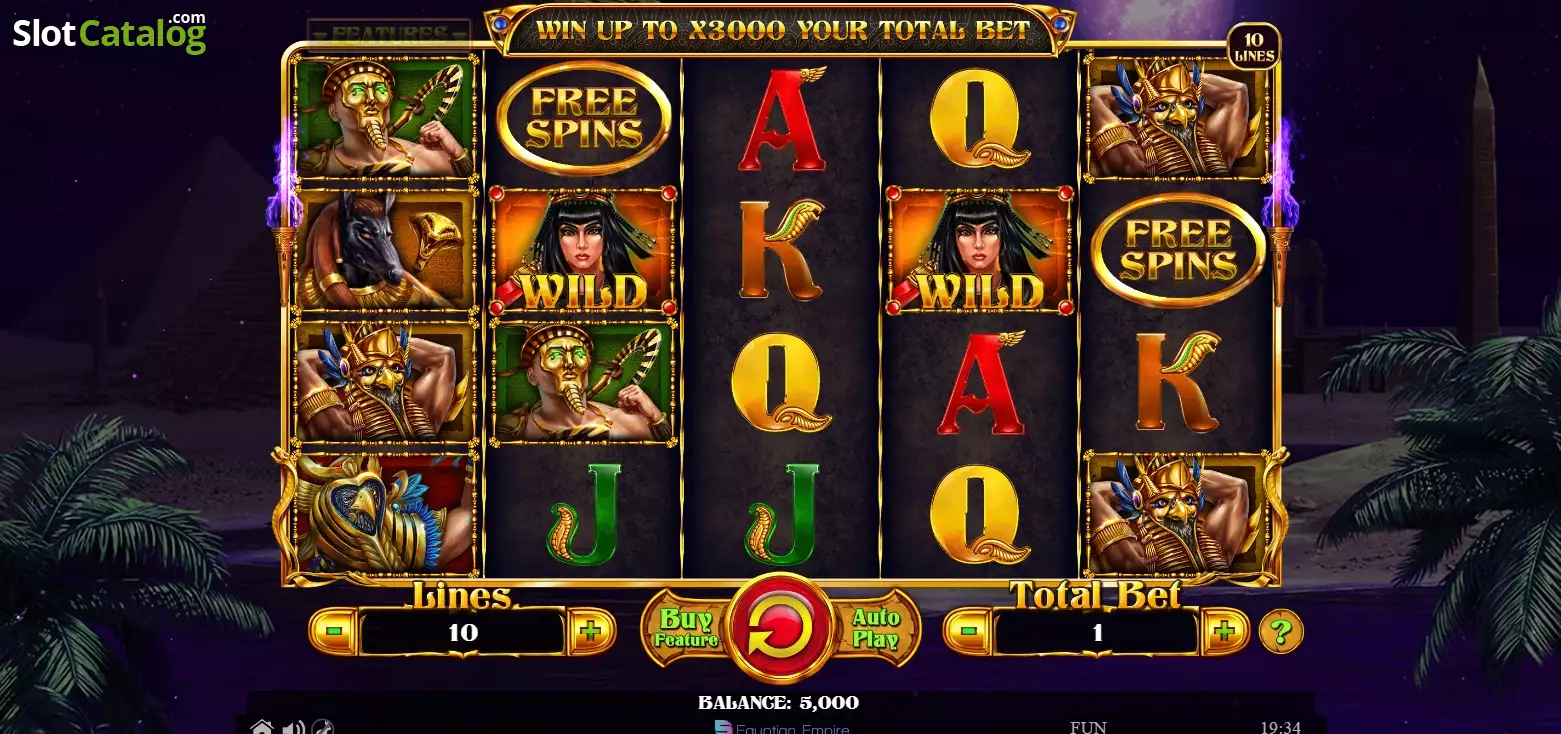Expand the Features dropdown tab

[x=388, y=33]
